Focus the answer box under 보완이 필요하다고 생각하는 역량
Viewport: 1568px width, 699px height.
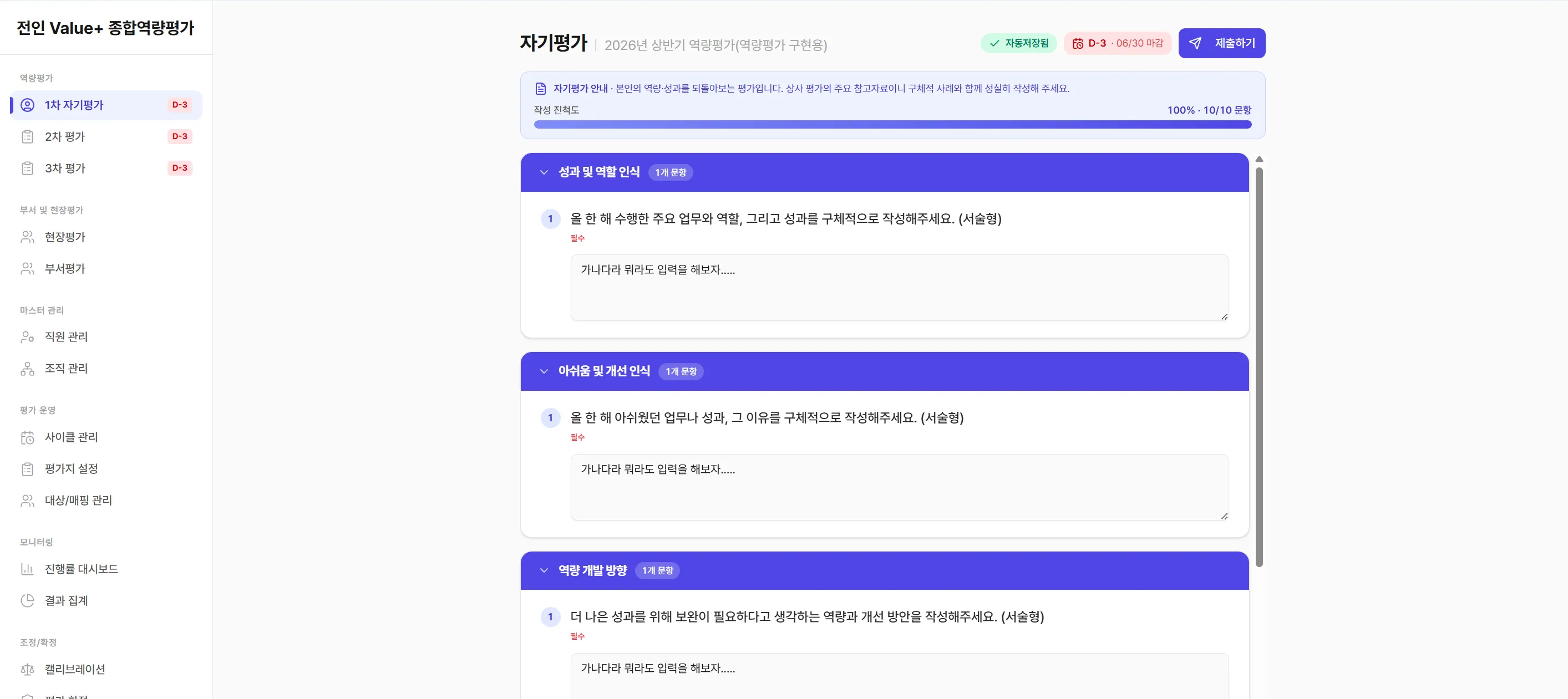pos(899,676)
